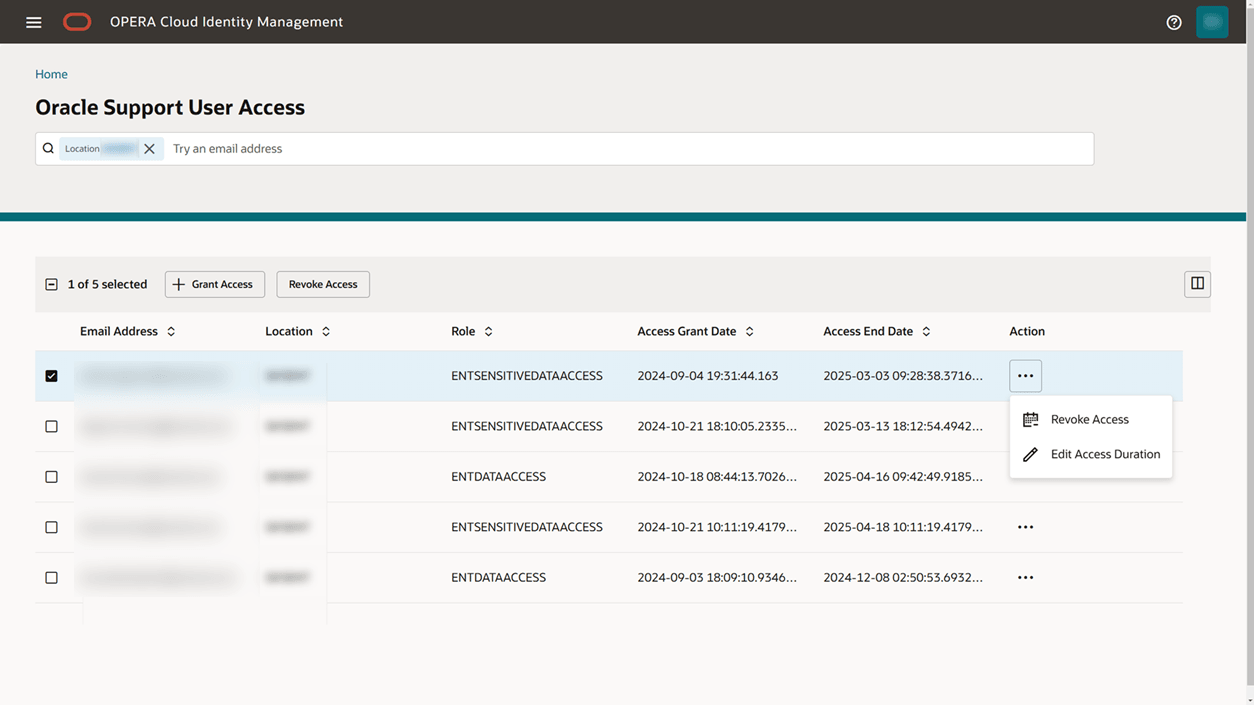1254x705 pixels.
Task: Click the Action column header
Action: pos(1027,331)
